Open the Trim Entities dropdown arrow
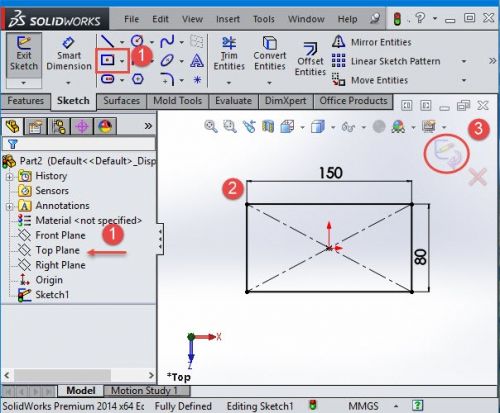Image resolution: width=500 pixels, height=413 pixels. (229, 83)
